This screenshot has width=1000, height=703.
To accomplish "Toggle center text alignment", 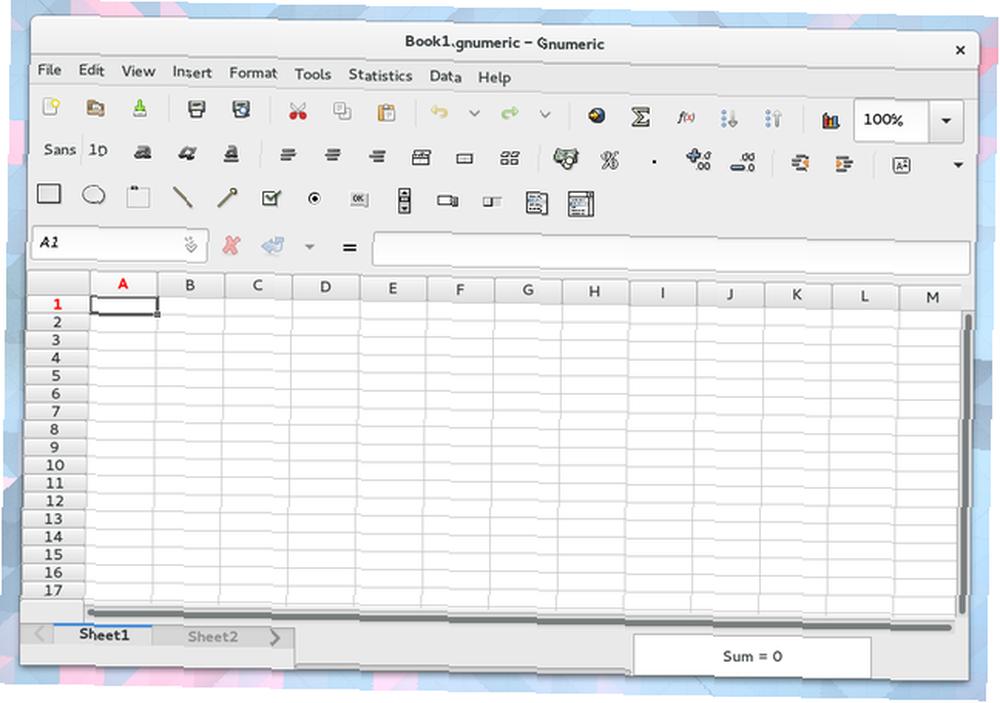I will pyautogui.click(x=333, y=155).
